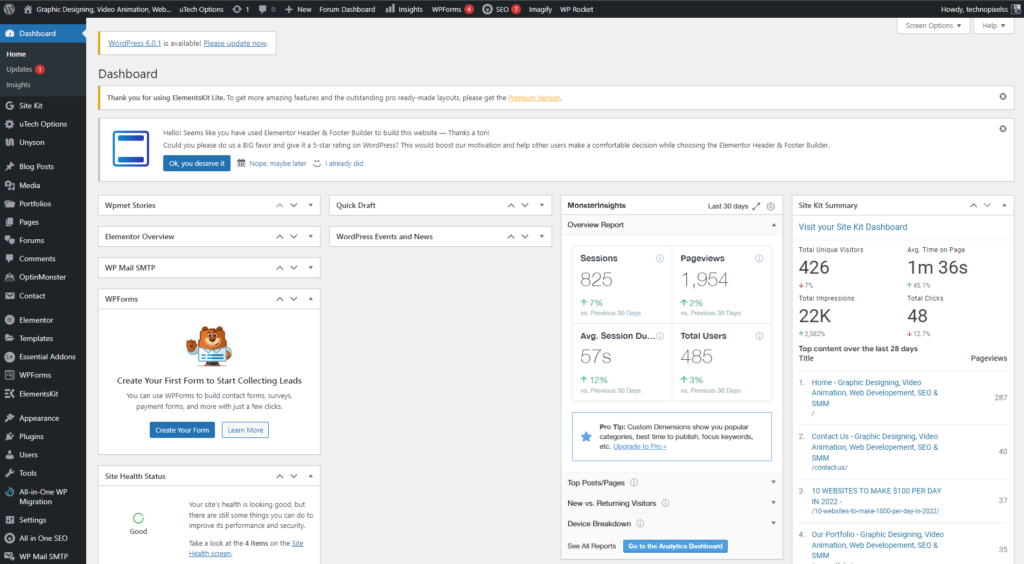The width and height of the screenshot is (1024, 564).
Task: Open Blog Posts in sidebar
Action: pyautogui.click(x=36, y=166)
